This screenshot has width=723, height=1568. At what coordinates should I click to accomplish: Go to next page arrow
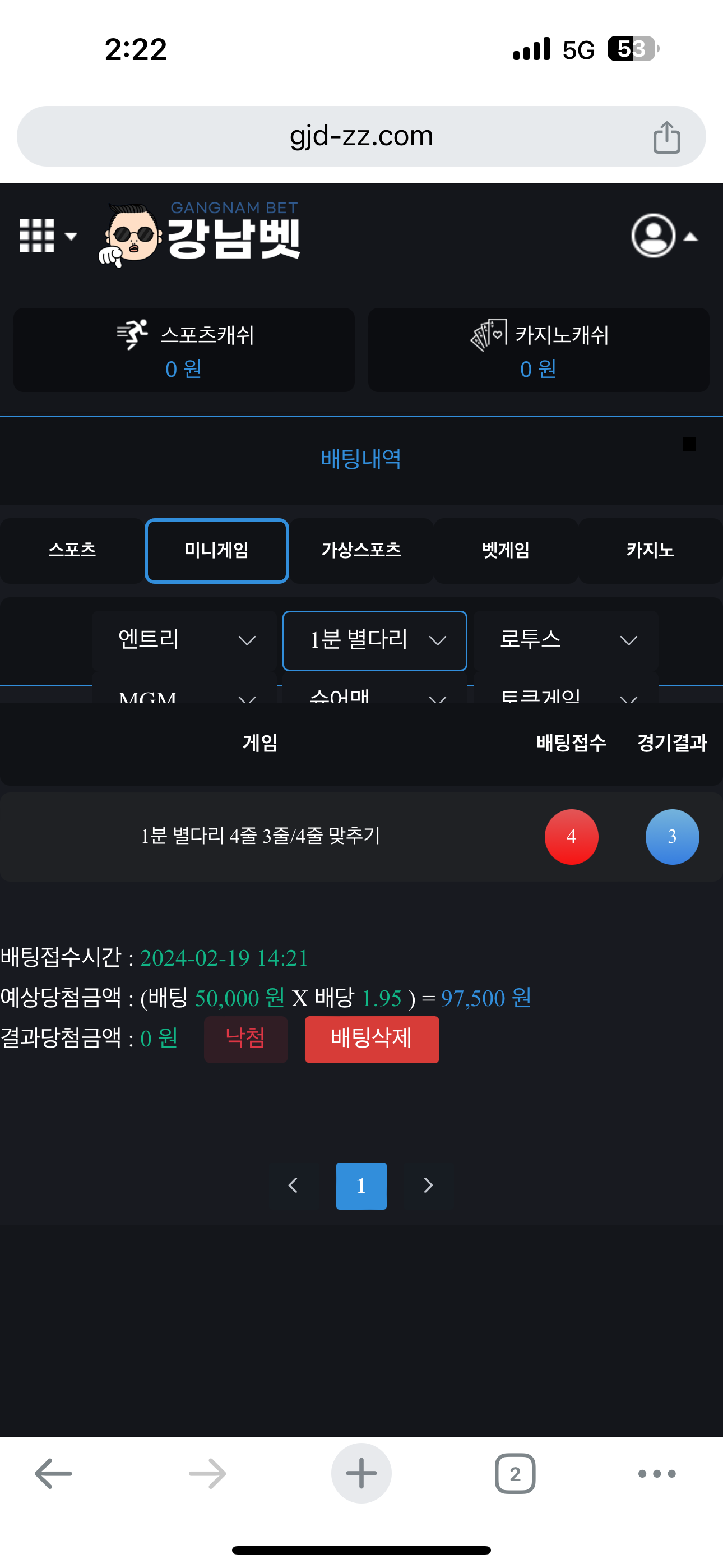tap(428, 1186)
